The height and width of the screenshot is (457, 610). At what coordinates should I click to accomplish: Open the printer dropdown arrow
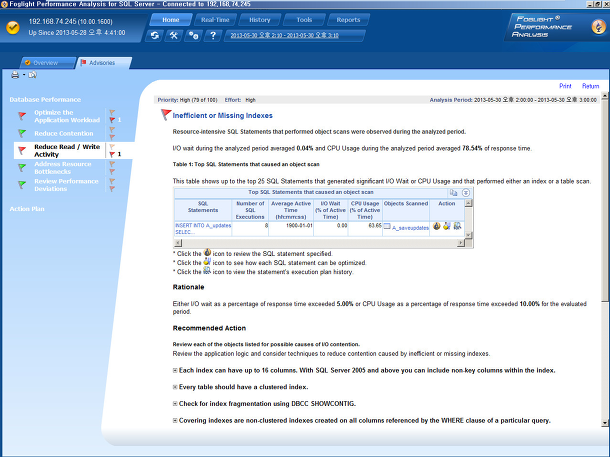point(24,75)
